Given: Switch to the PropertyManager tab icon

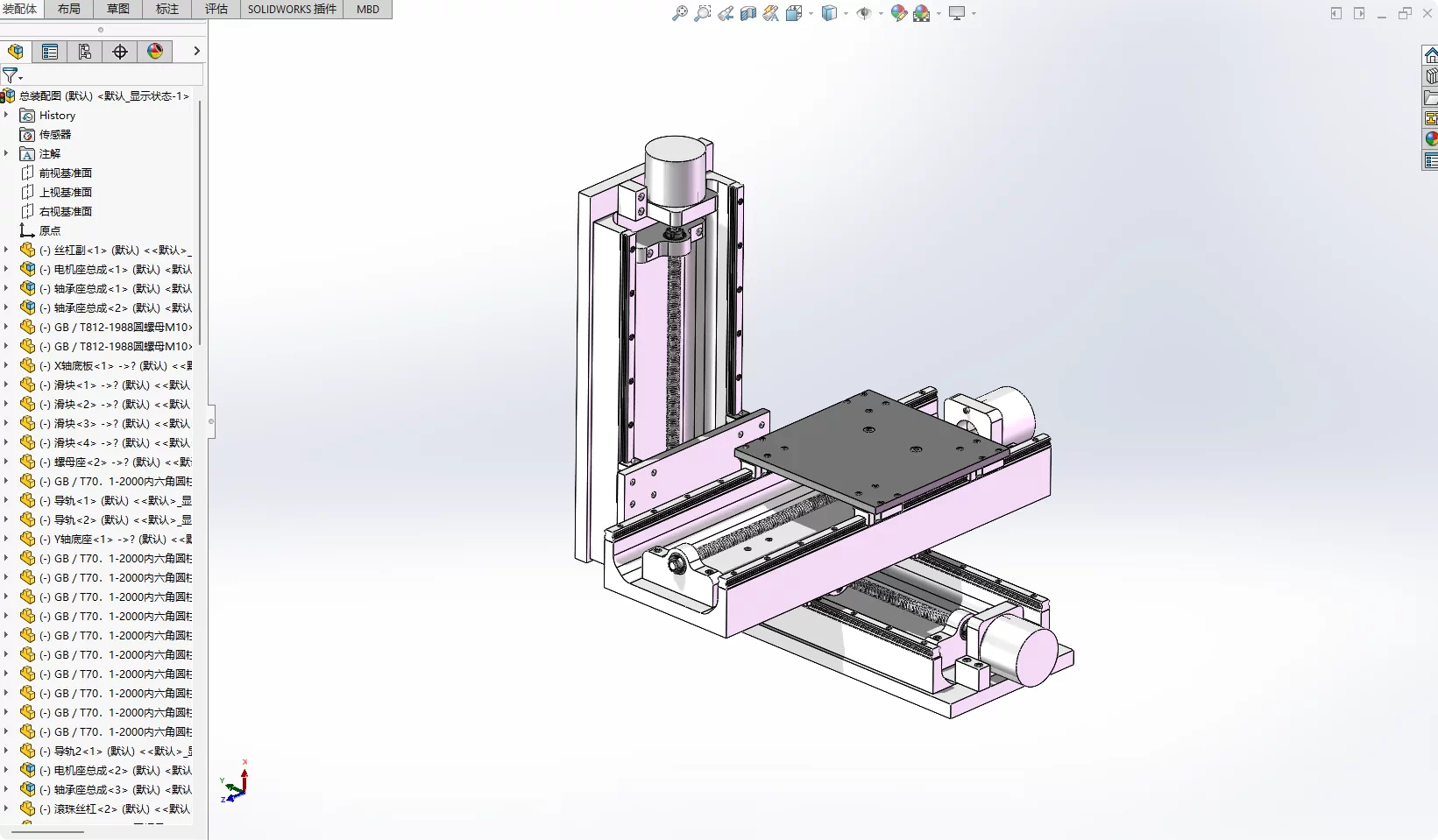Looking at the screenshot, I should (x=50, y=52).
